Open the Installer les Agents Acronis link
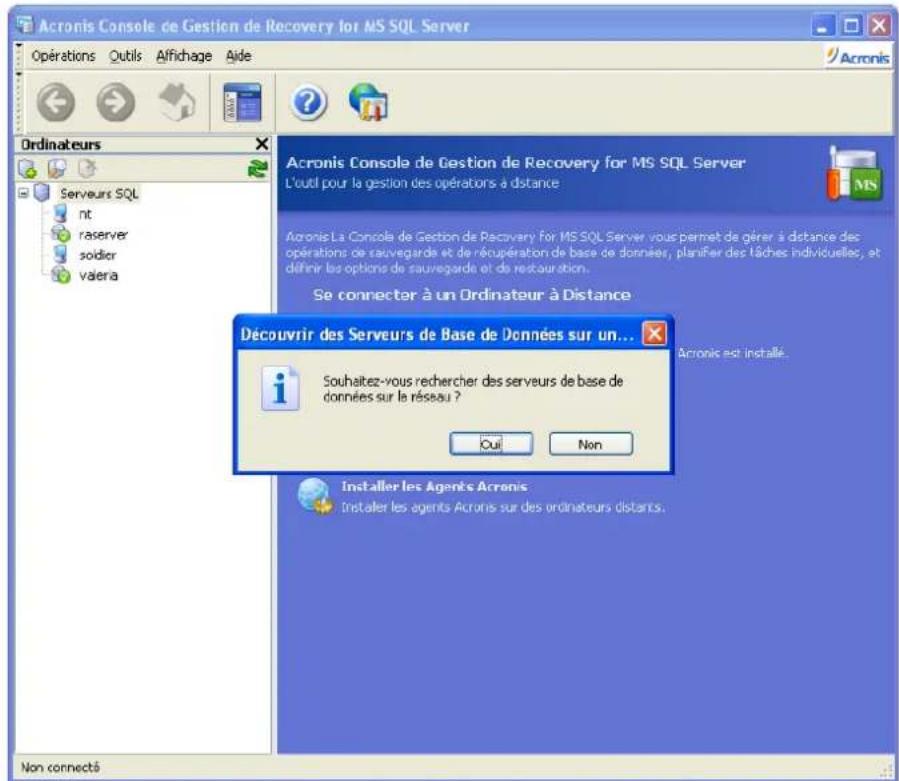899x781 pixels. pos(434,486)
